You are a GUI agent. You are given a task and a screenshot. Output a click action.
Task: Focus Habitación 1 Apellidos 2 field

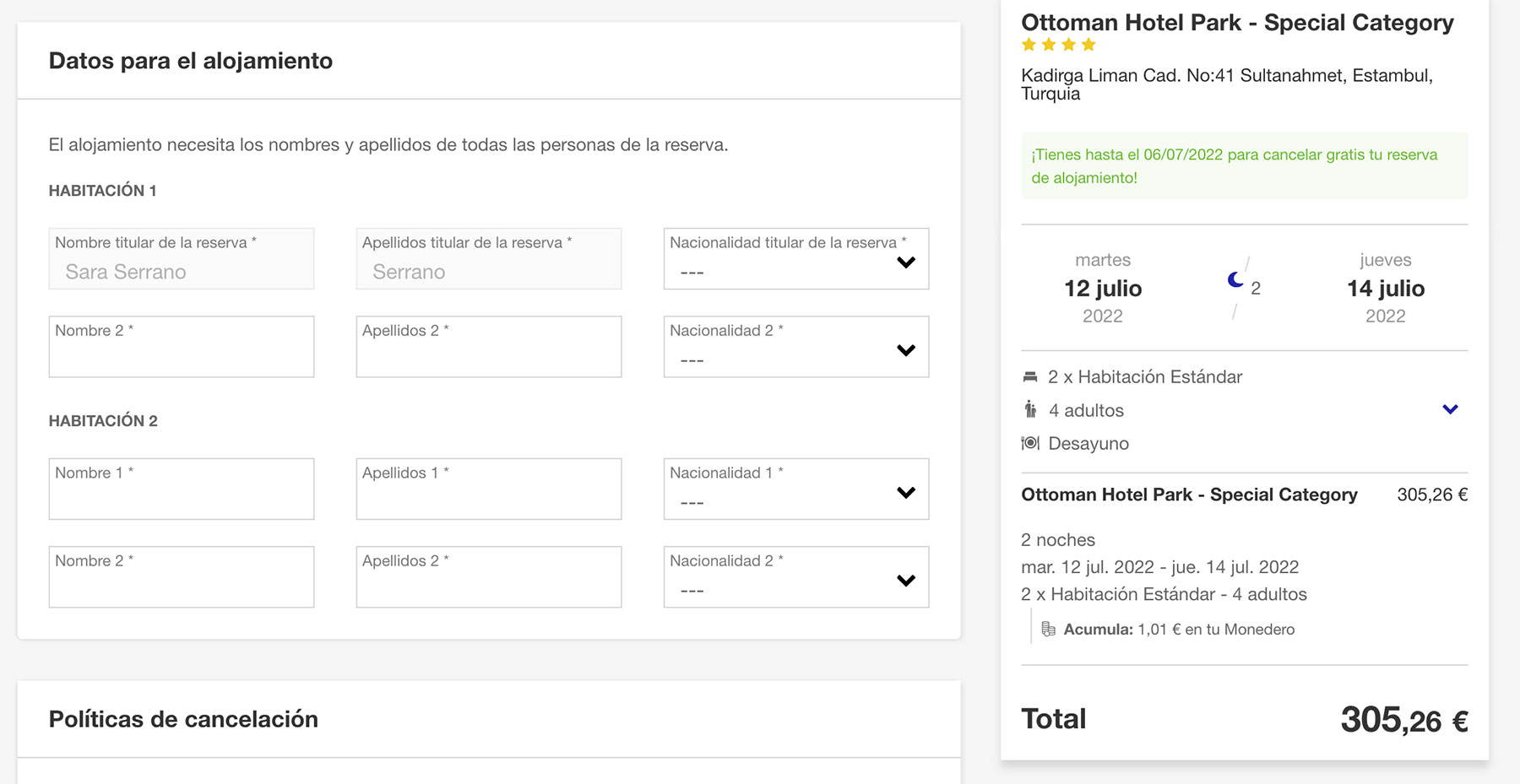[x=489, y=346]
